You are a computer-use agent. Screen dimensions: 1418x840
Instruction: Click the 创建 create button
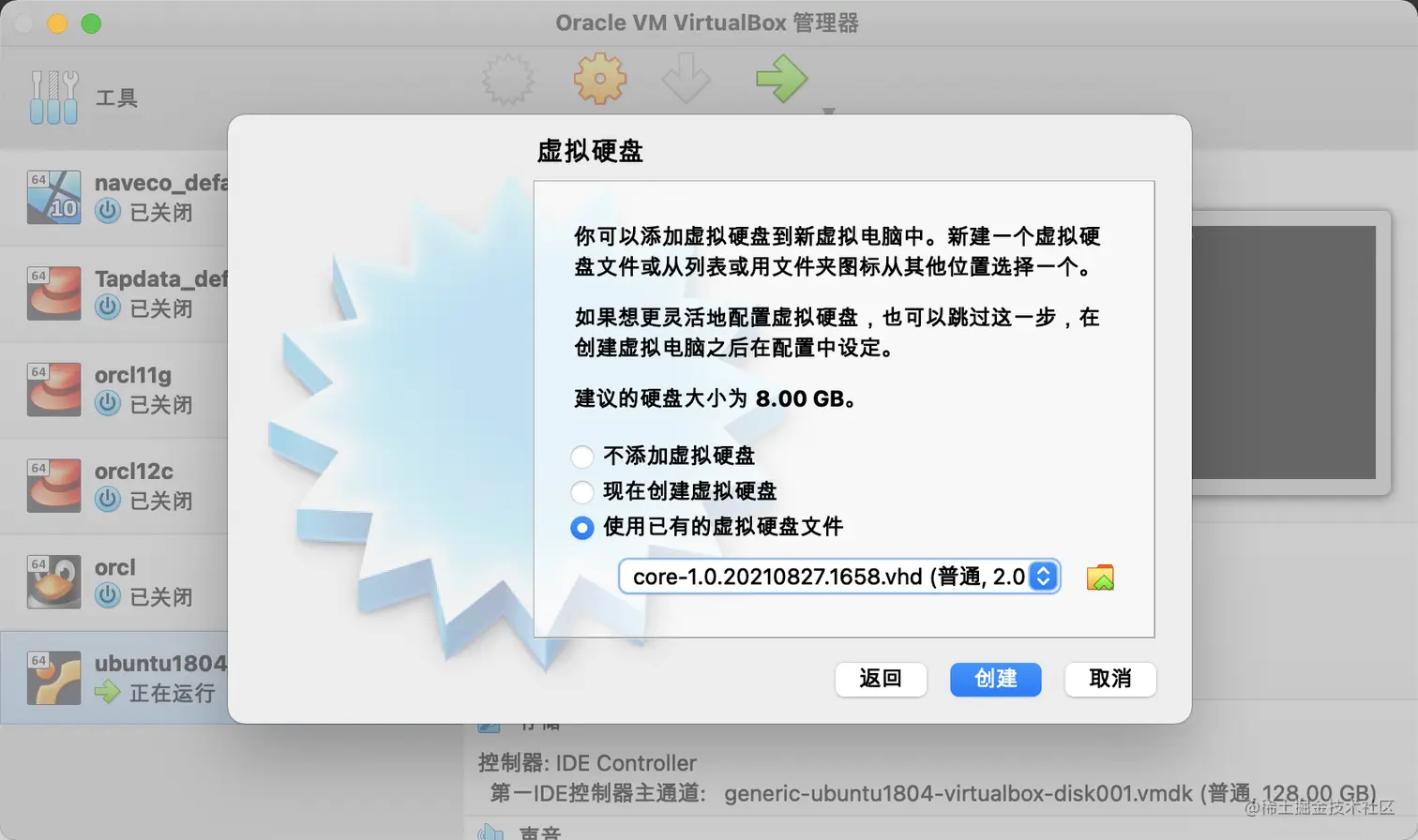[x=995, y=679]
